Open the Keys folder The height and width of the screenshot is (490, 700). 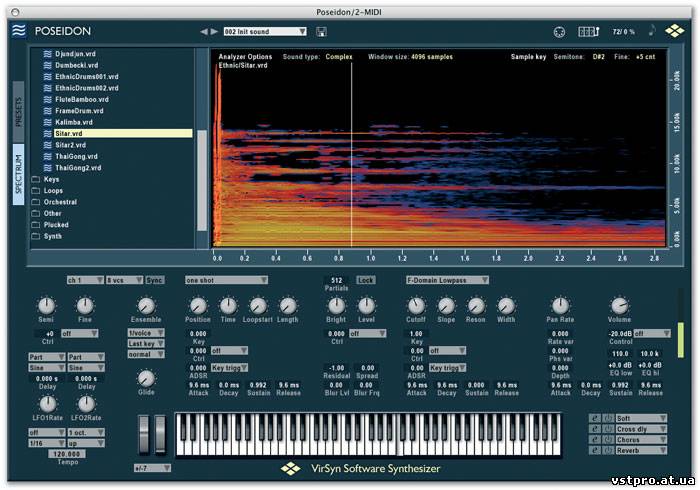51,179
